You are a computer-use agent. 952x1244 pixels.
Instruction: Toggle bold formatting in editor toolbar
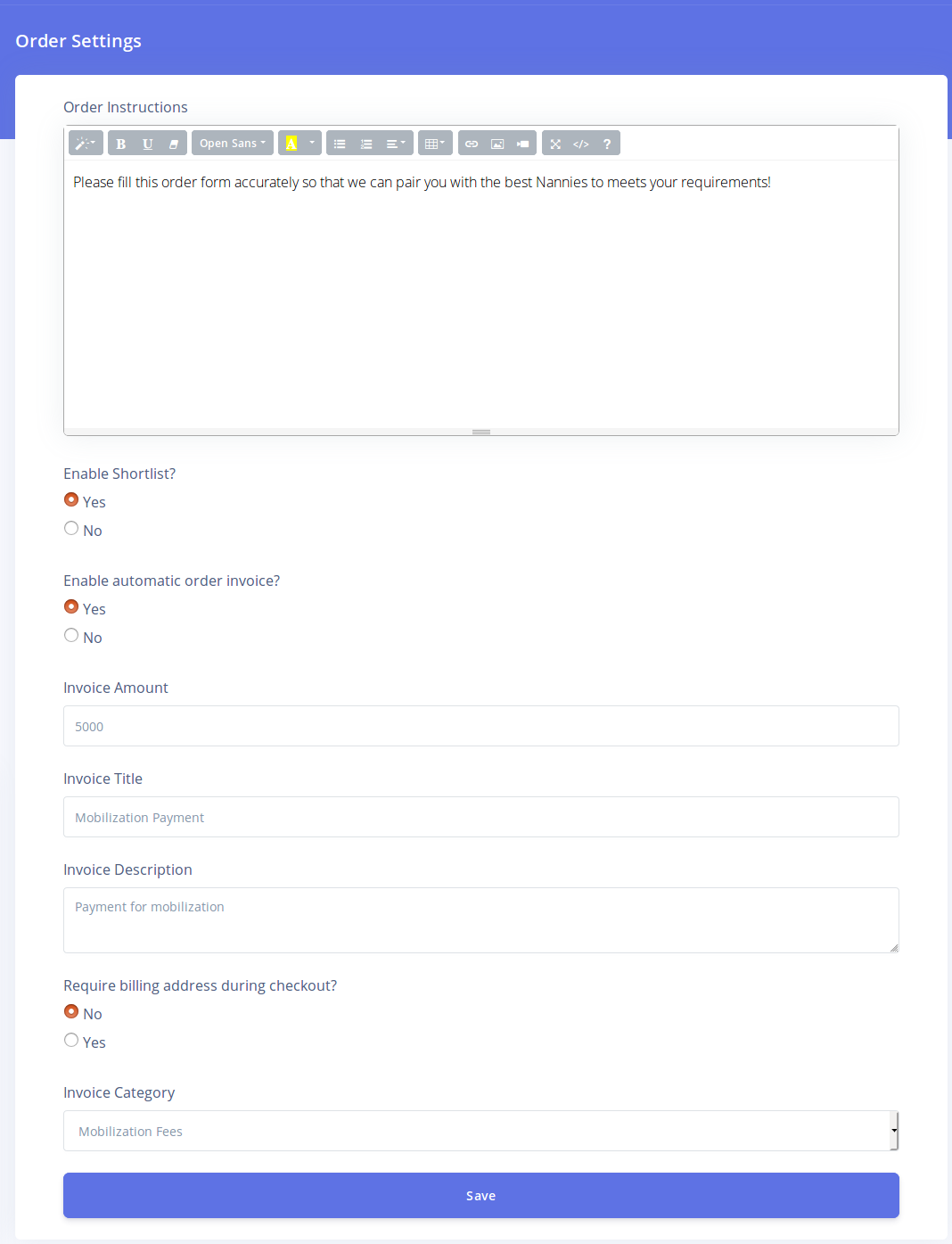[121, 144]
